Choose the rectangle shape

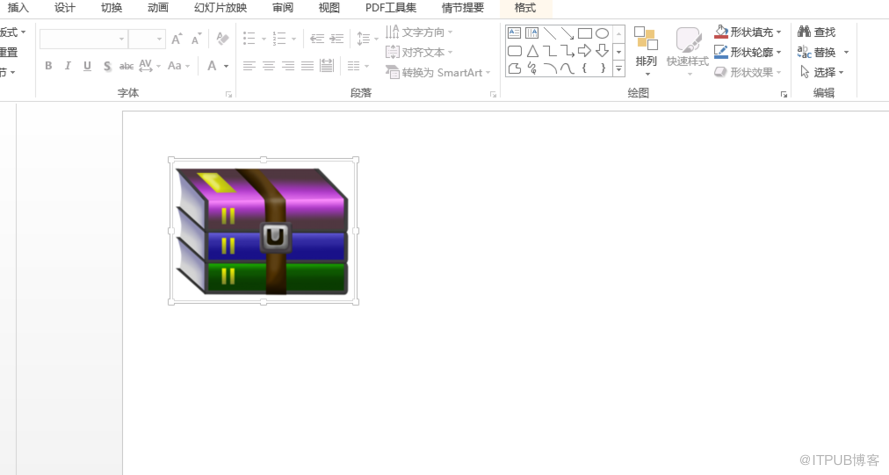coord(585,33)
